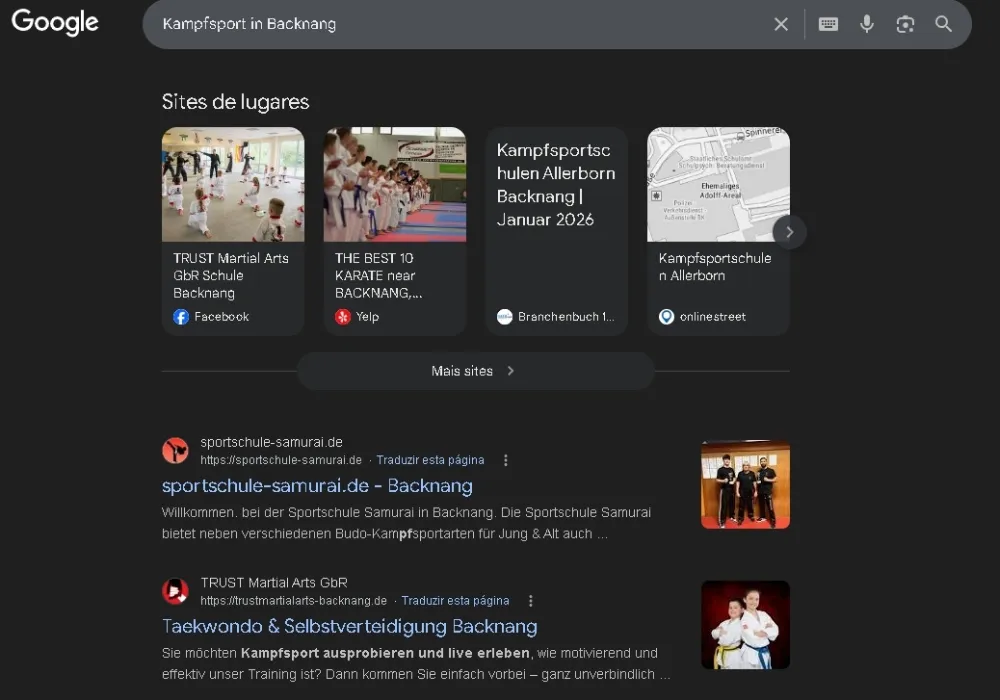Click the Google logo to go home
1000x700 pixels.
[x=54, y=23]
